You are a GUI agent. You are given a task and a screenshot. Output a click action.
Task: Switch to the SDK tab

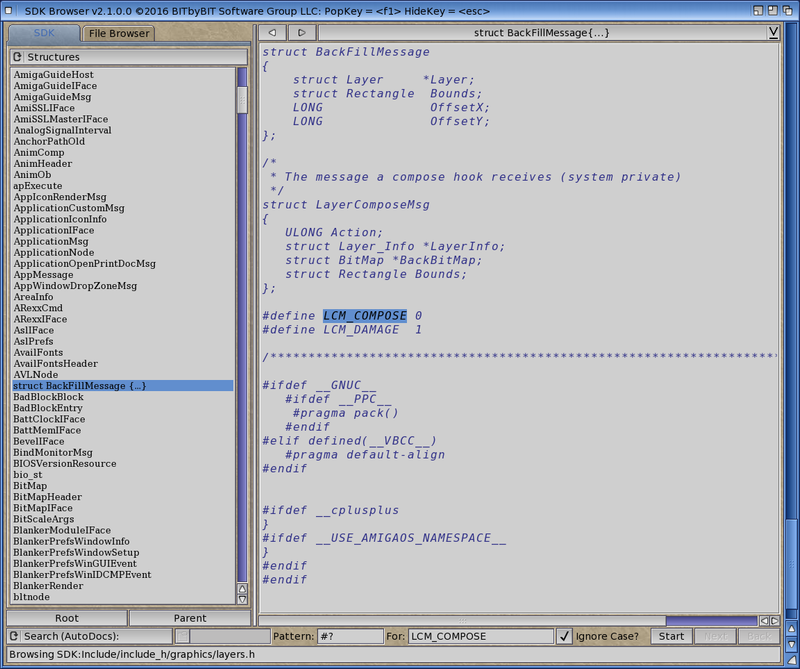click(44, 33)
